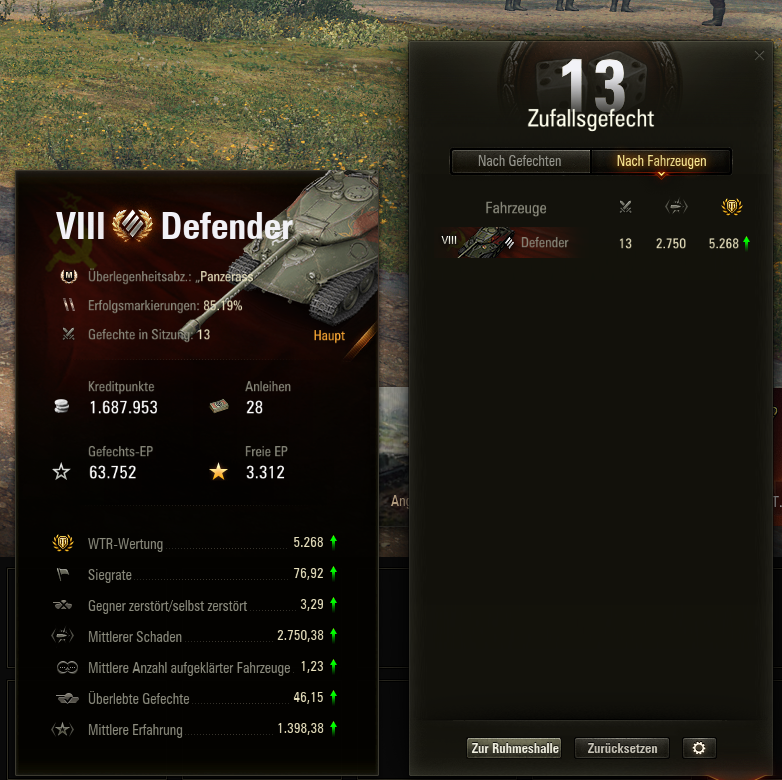Click the Defender tank thumbnail in list
This screenshot has width=782, height=780.
(486, 243)
